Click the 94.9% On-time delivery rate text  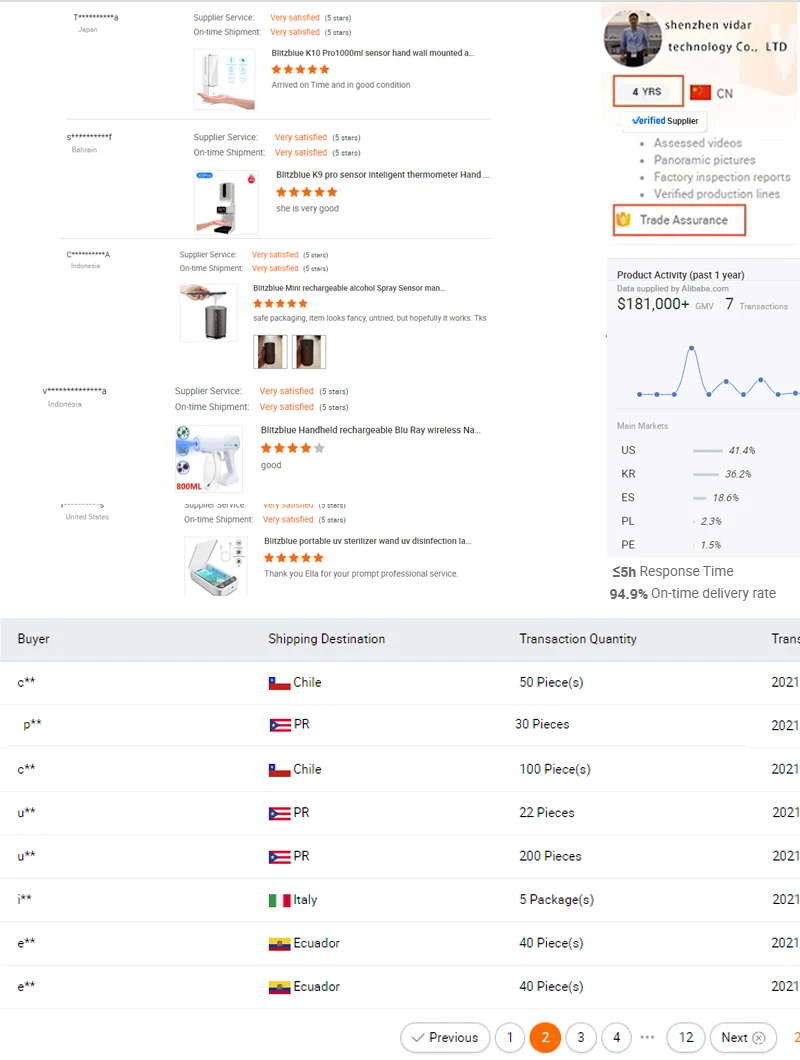[692, 594]
